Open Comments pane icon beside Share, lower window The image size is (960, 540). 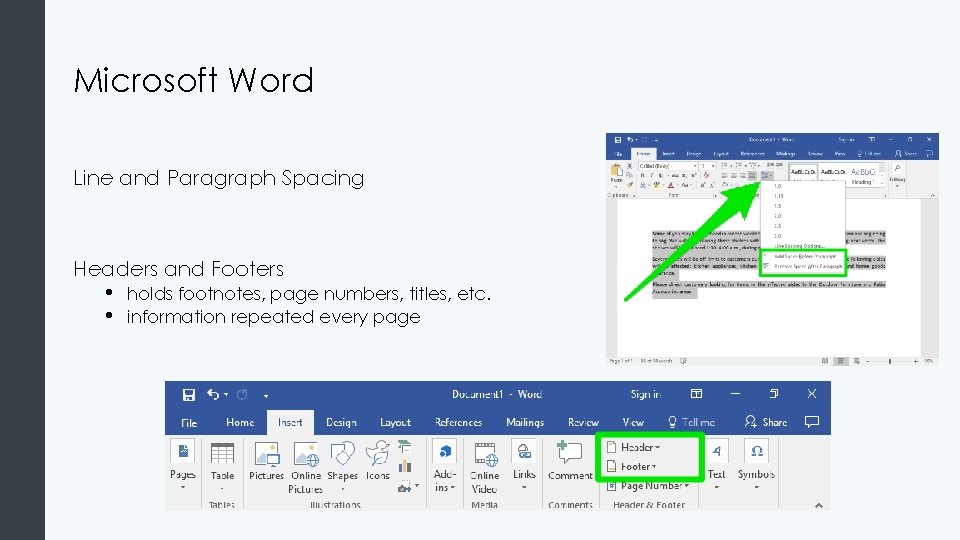coord(812,421)
